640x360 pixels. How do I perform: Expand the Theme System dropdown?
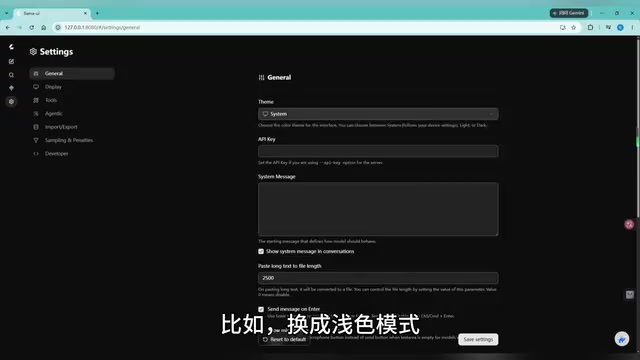pyautogui.click(x=378, y=114)
